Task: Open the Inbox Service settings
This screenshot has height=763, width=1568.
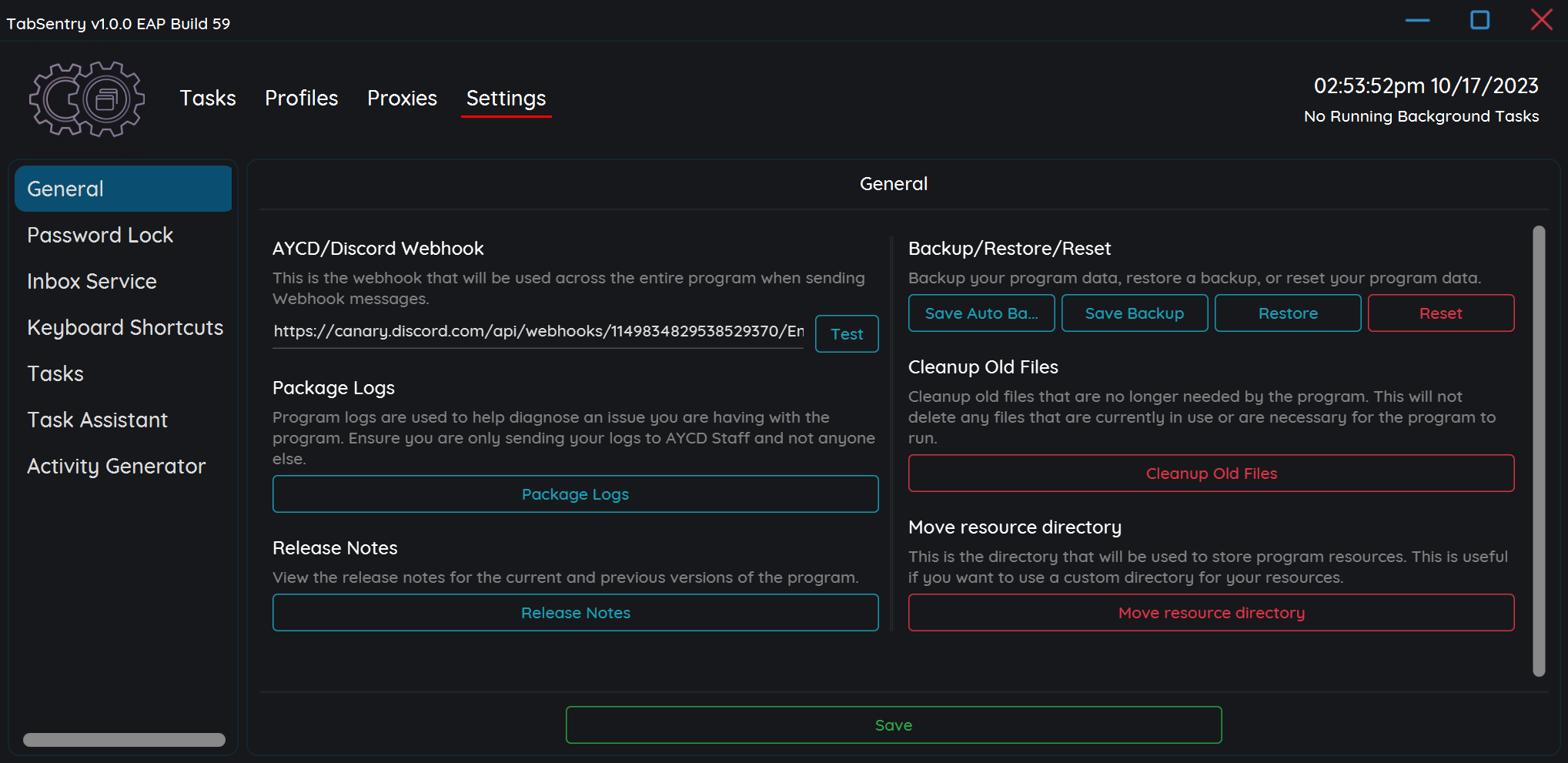Action: point(92,281)
